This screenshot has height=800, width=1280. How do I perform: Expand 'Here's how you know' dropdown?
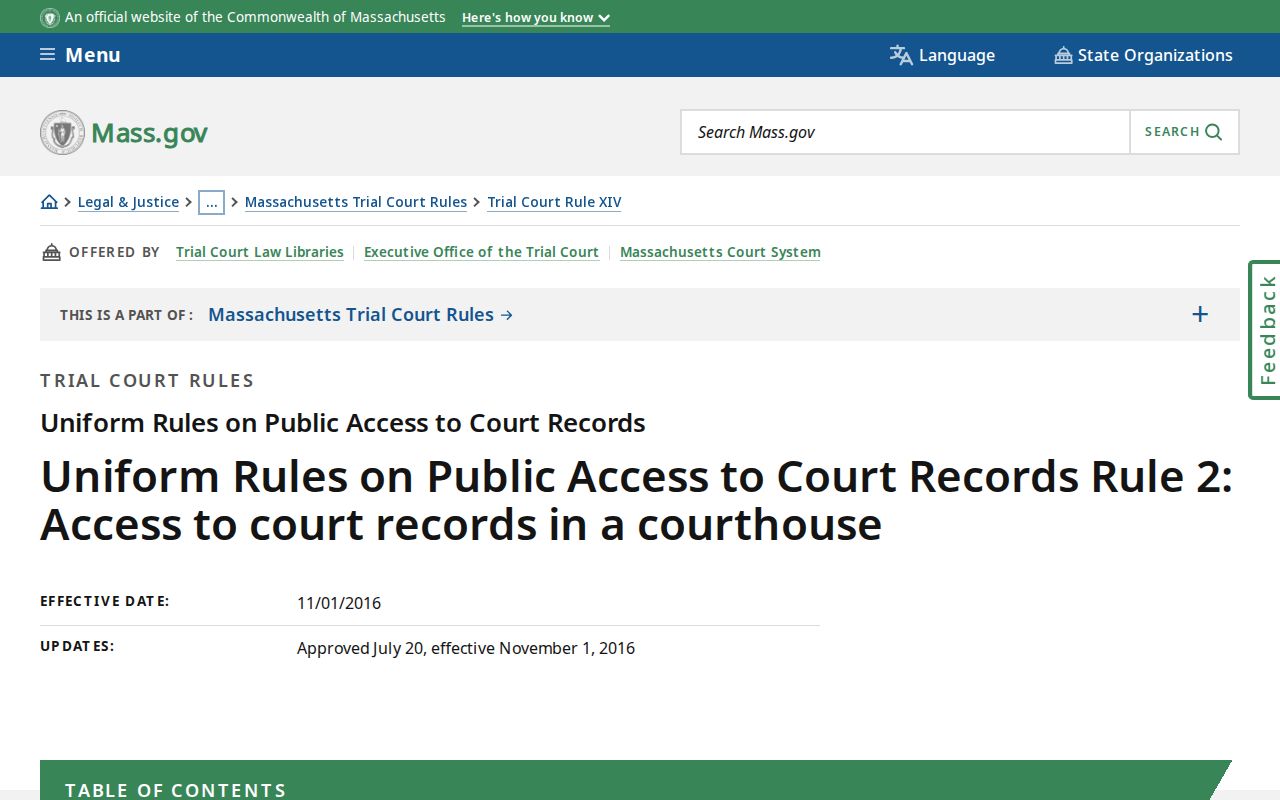[x=535, y=18]
